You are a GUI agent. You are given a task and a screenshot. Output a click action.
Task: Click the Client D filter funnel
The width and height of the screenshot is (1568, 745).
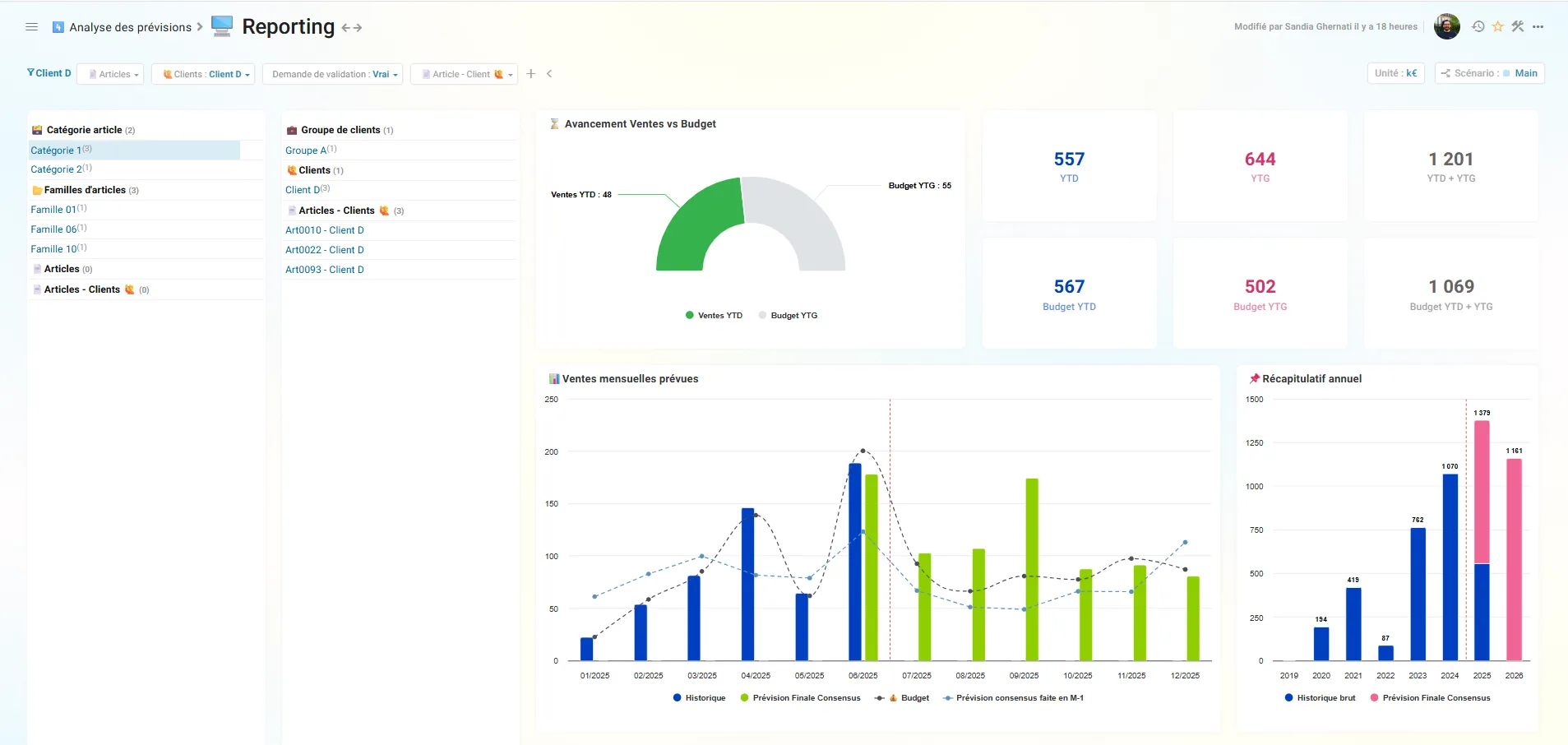49,73
